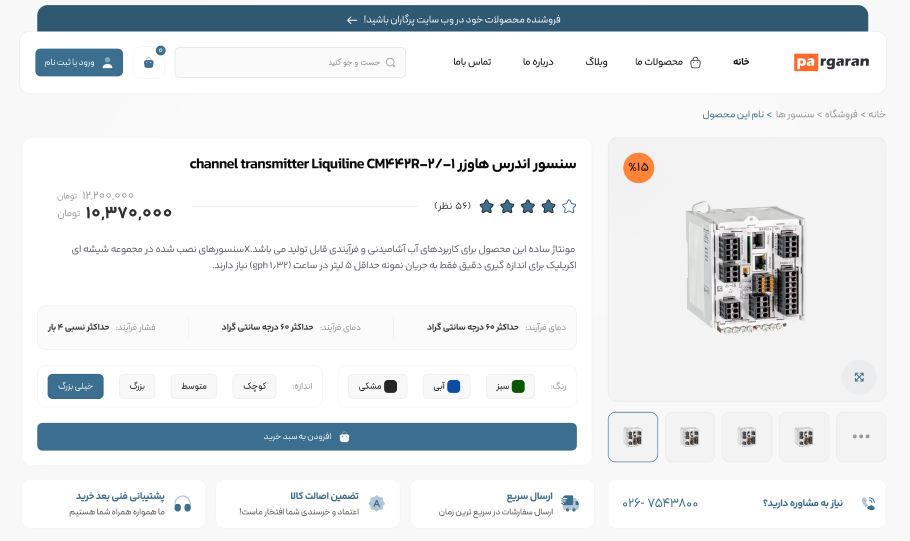
Task: Click the authenticity guarantee badge icon
Action: (377, 503)
